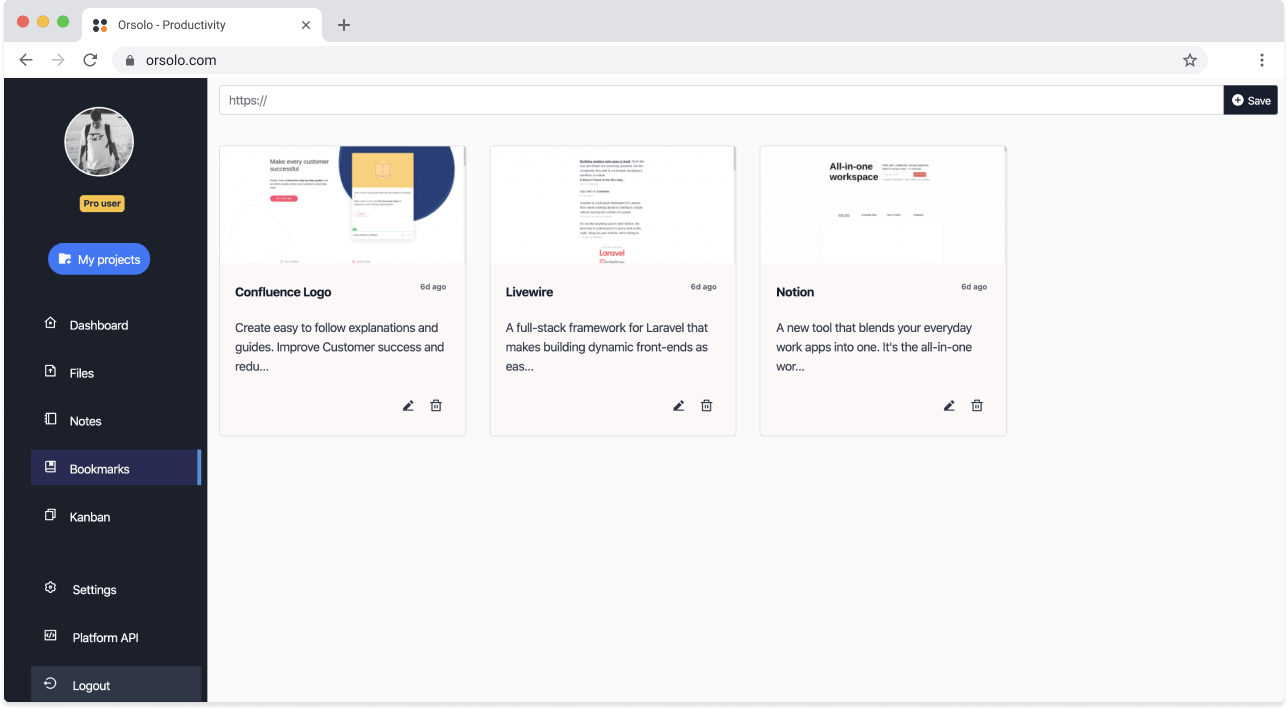The width and height of the screenshot is (1288, 710).
Task: Click the Confluence Logo title
Action: (283, 292)
